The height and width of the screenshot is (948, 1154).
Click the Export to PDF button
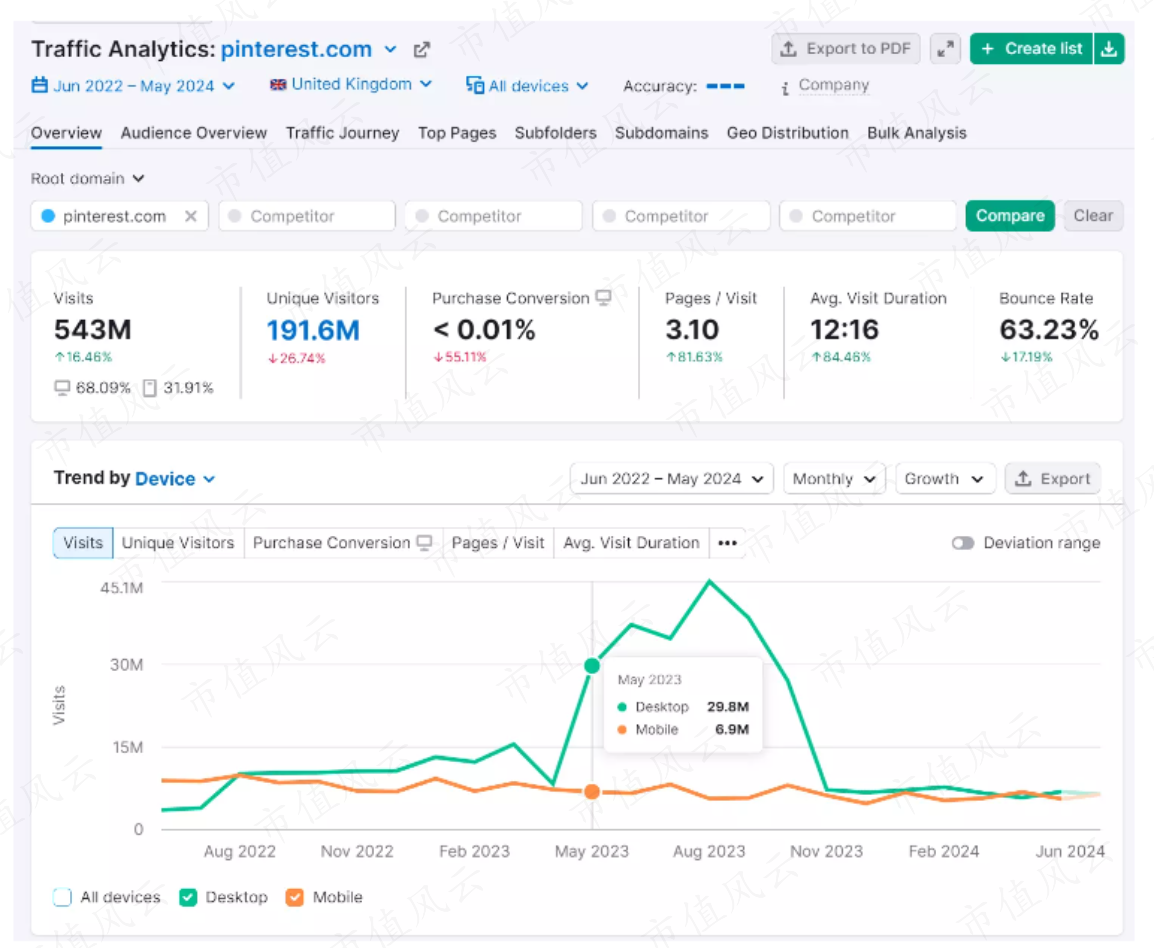pos(846,49)
